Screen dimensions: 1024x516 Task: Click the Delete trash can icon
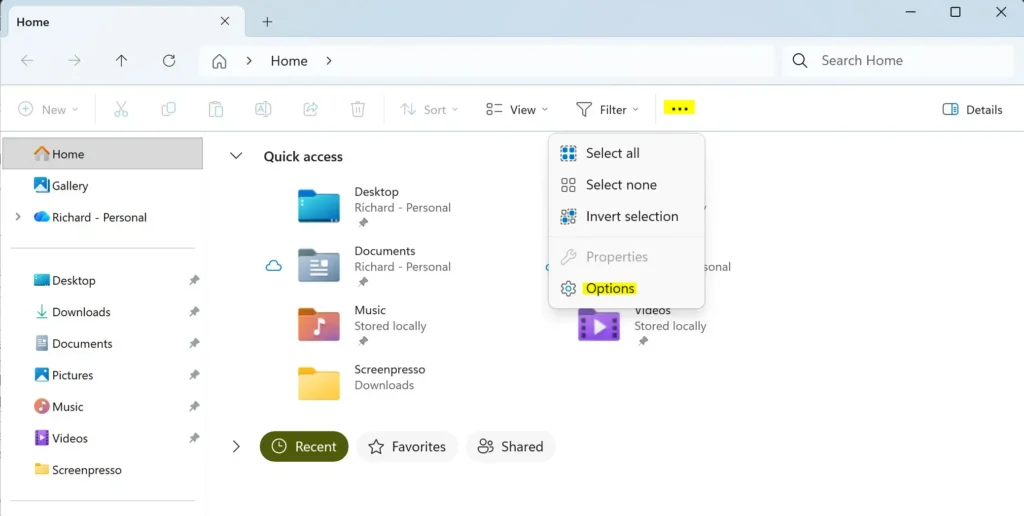pos(358,109)
